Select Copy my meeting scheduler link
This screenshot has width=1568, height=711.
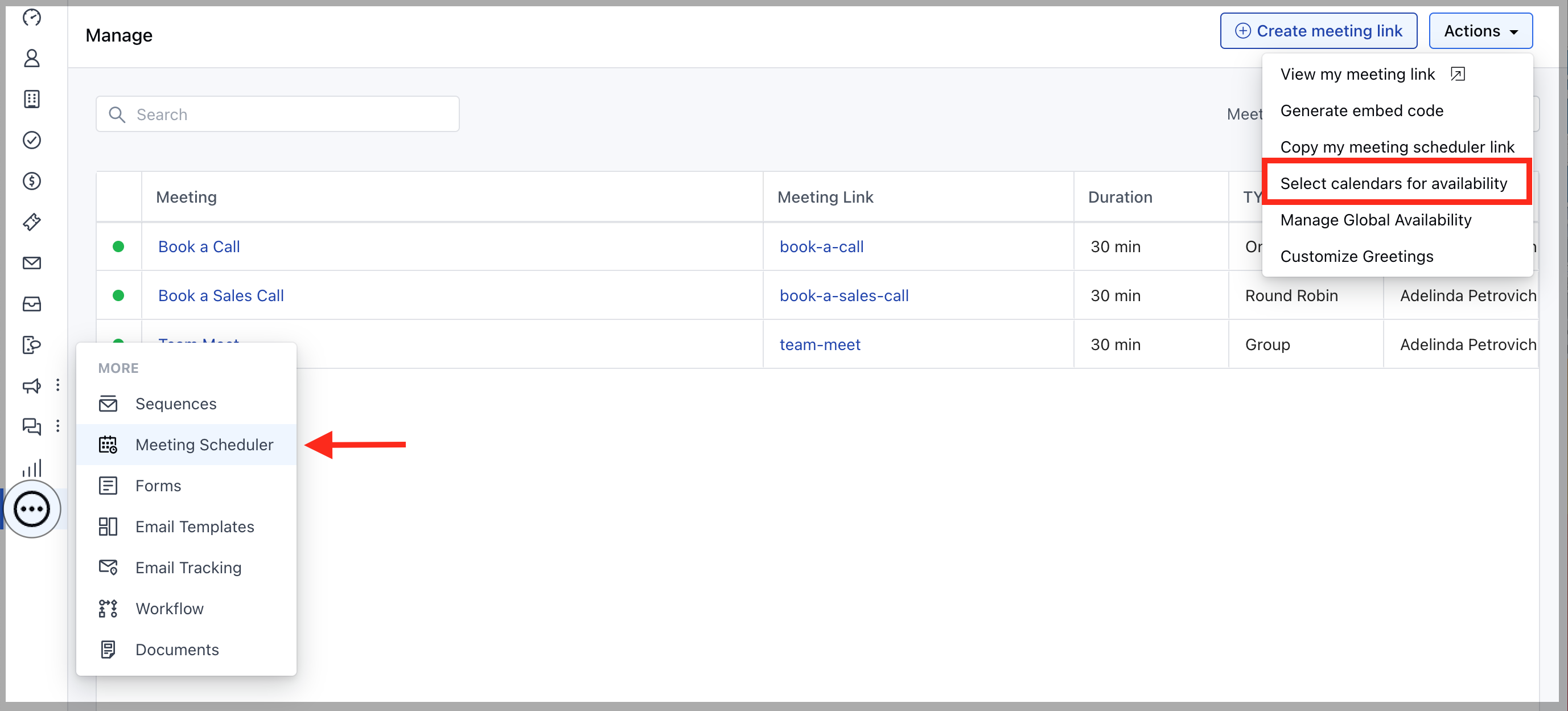coord(1397,147)
